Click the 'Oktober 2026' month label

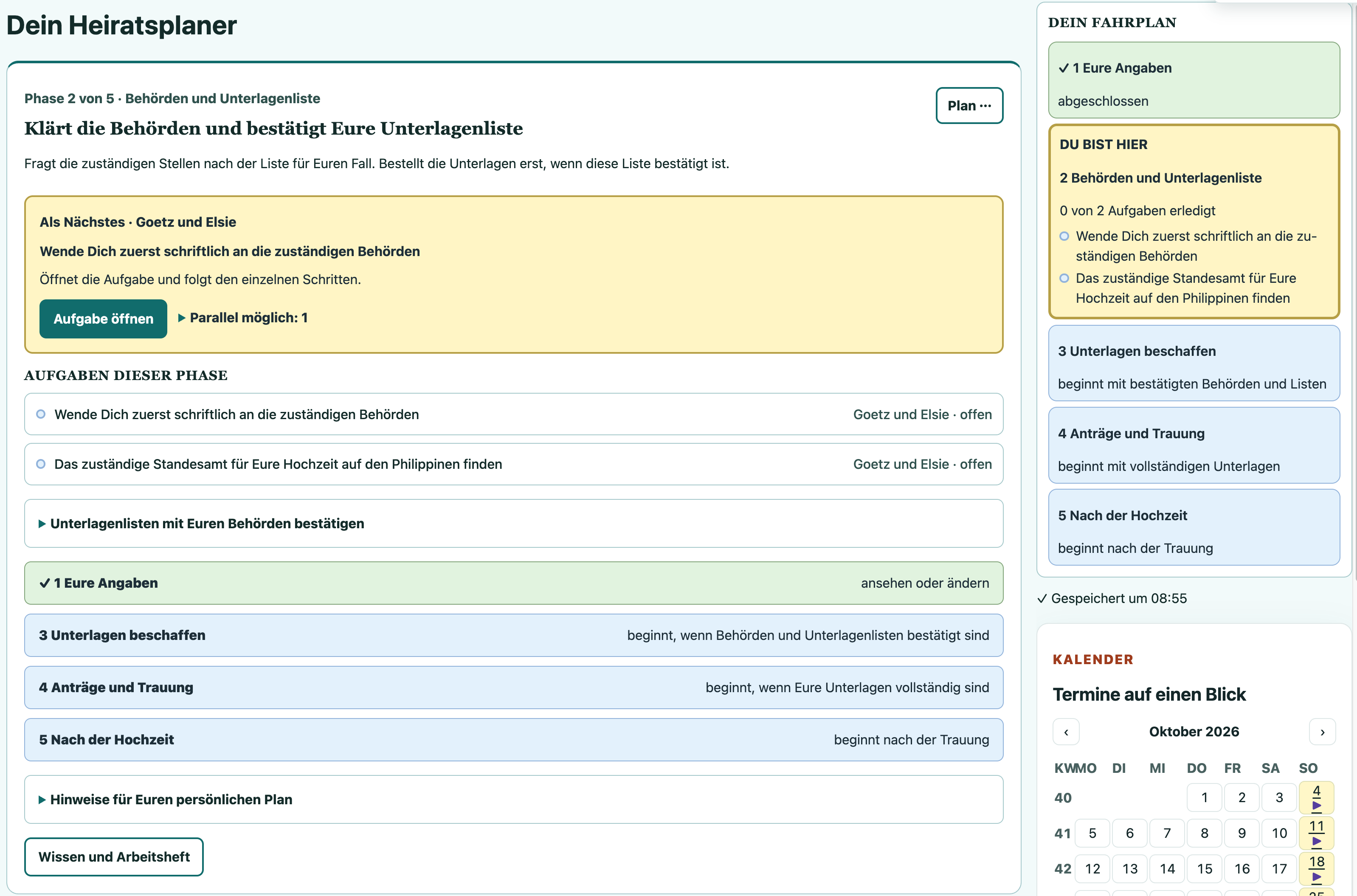pyautogui.click(x=1194, y=732)
